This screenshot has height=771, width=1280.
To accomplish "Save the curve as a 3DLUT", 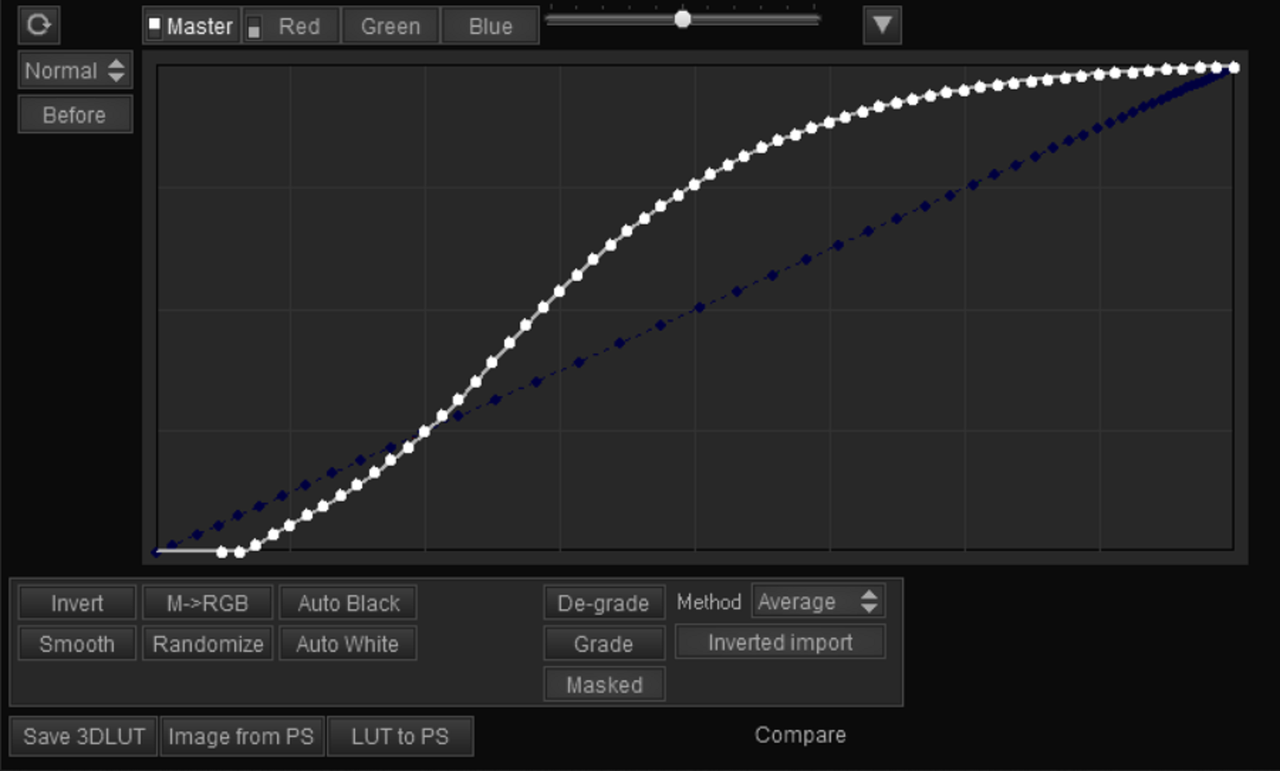I will click(x=84, y=737).
